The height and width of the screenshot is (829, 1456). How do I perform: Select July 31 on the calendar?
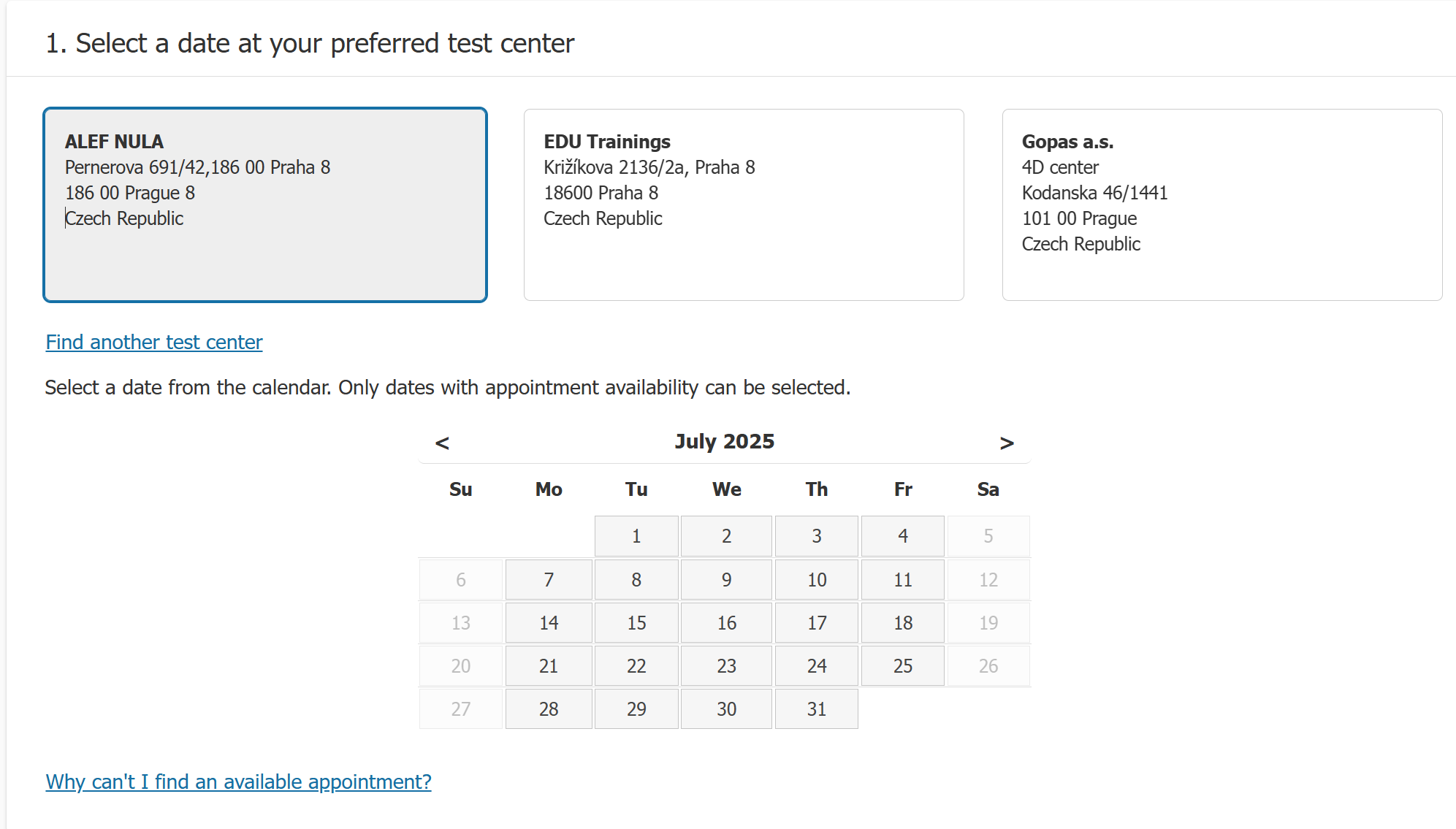pos(816,708)
